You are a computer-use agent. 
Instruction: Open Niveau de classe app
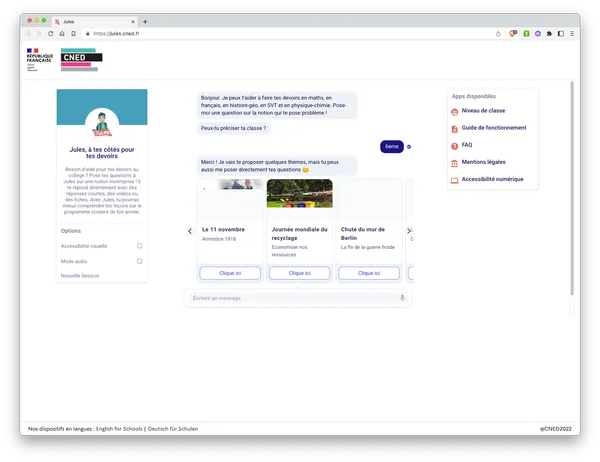(x=483, y=111)
